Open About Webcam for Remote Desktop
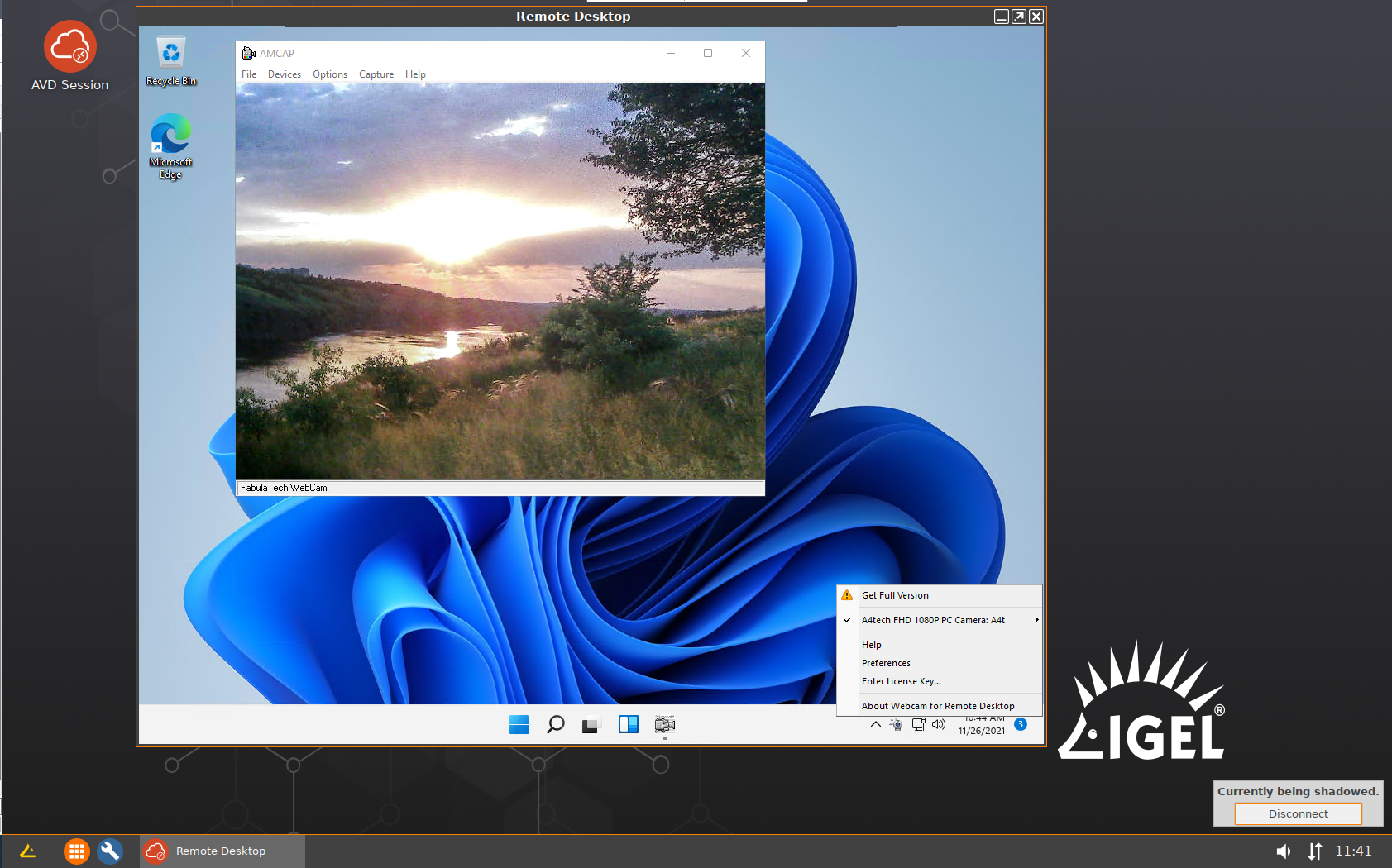This screenshot has width=1392, height=868. click(940, 706)
